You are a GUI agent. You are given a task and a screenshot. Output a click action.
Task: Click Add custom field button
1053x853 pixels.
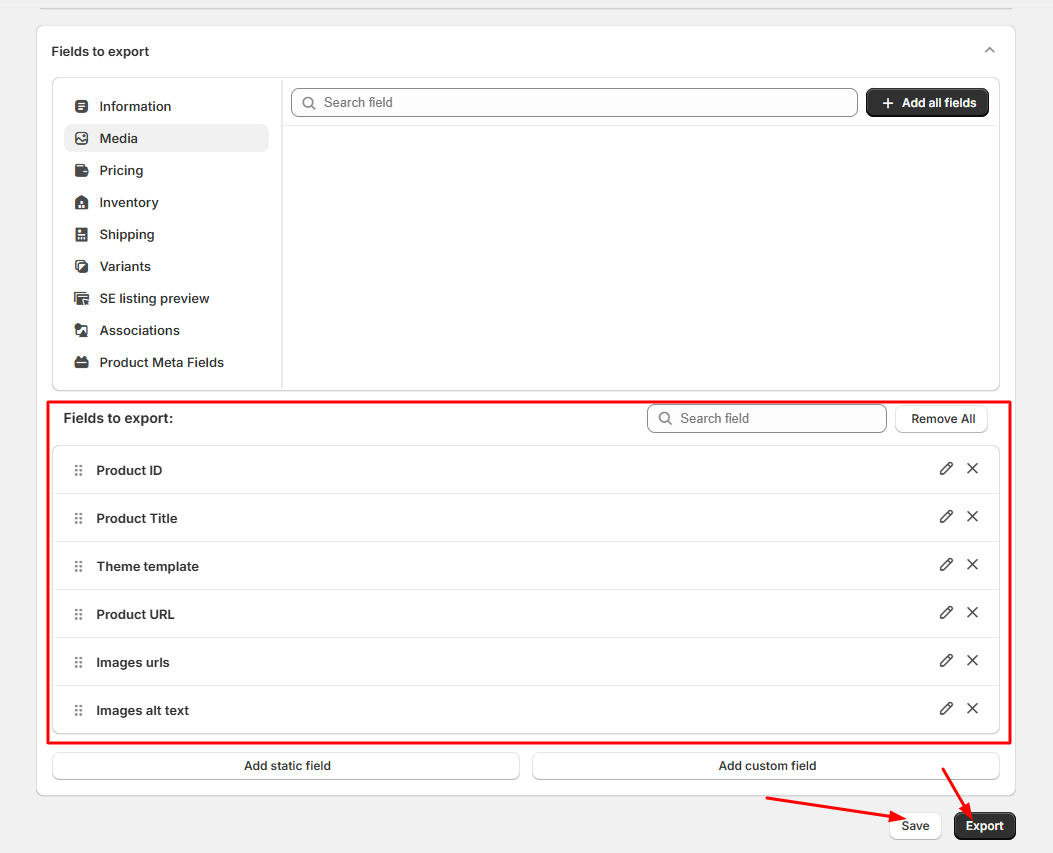coord(766,766)
